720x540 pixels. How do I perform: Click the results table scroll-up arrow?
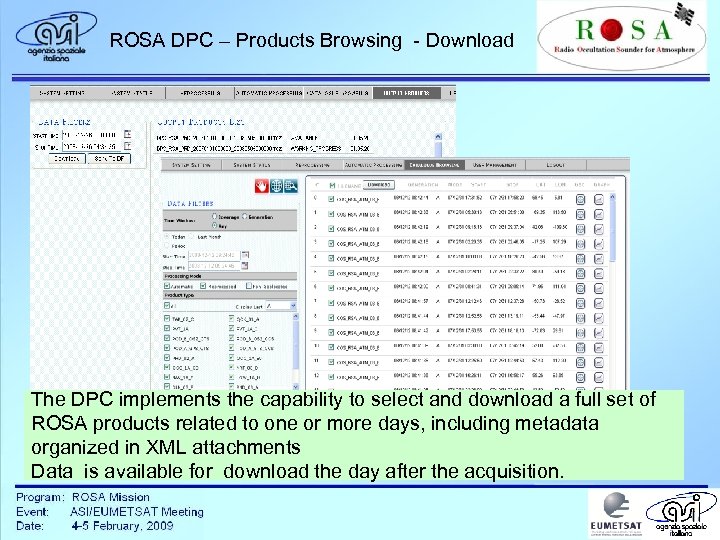613,197
